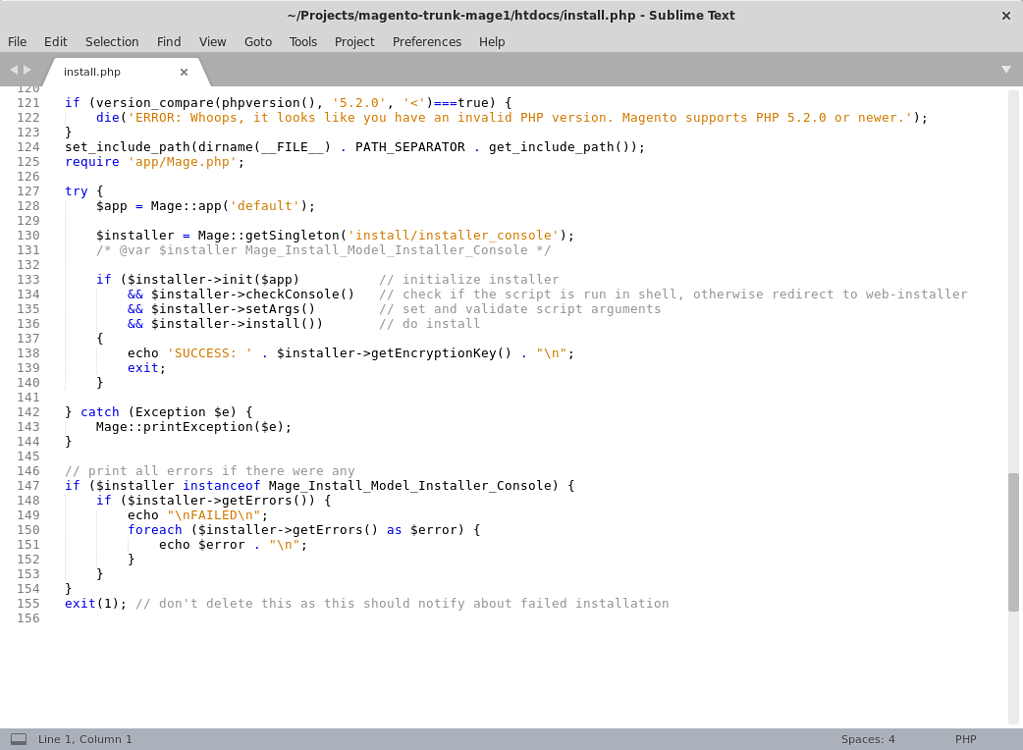Click the vertical scrollbar thumb
Image resolution: width=1023 pixels, height=750 pixels.
pos(1013,540)
